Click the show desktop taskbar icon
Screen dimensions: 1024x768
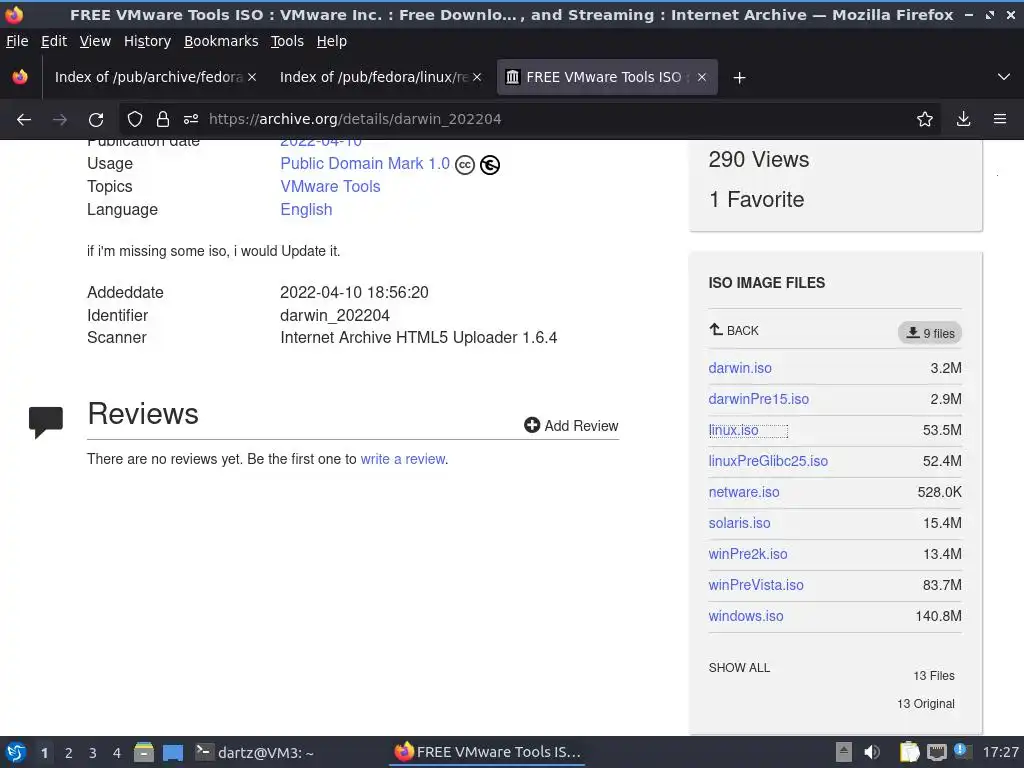coord(172,752)
